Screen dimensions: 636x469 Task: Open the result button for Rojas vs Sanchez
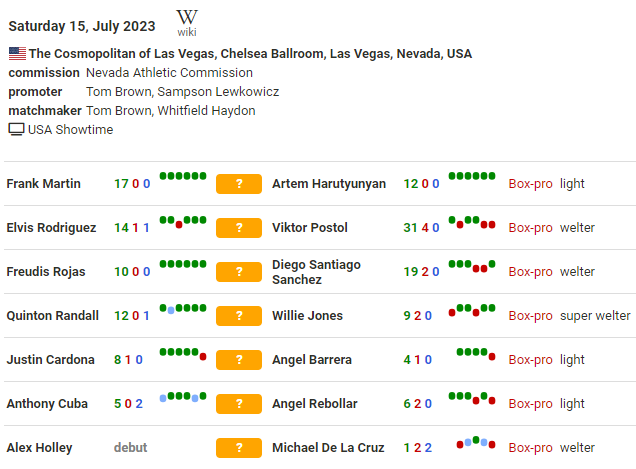point(239,272)
